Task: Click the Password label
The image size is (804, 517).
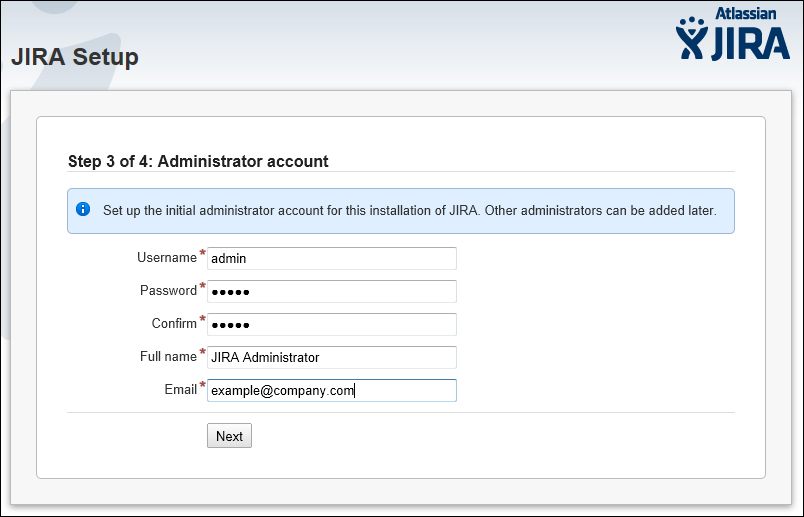Action: 168,290
